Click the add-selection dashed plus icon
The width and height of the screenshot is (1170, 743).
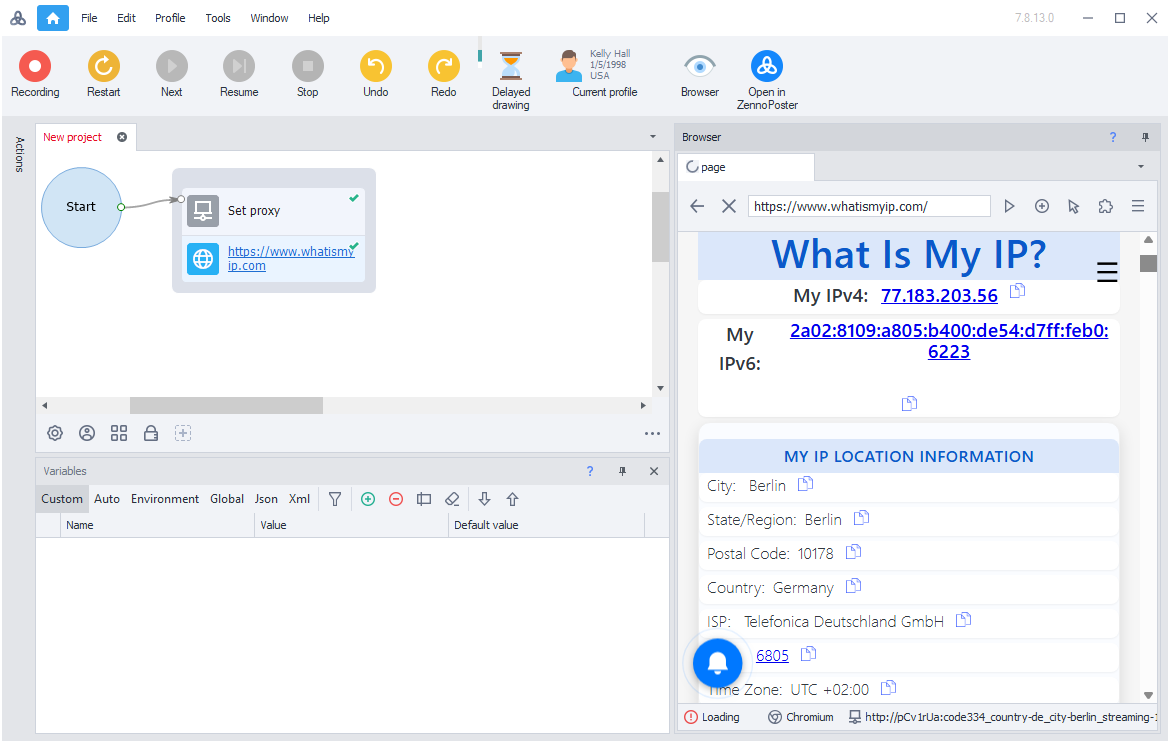click(183, 433)
